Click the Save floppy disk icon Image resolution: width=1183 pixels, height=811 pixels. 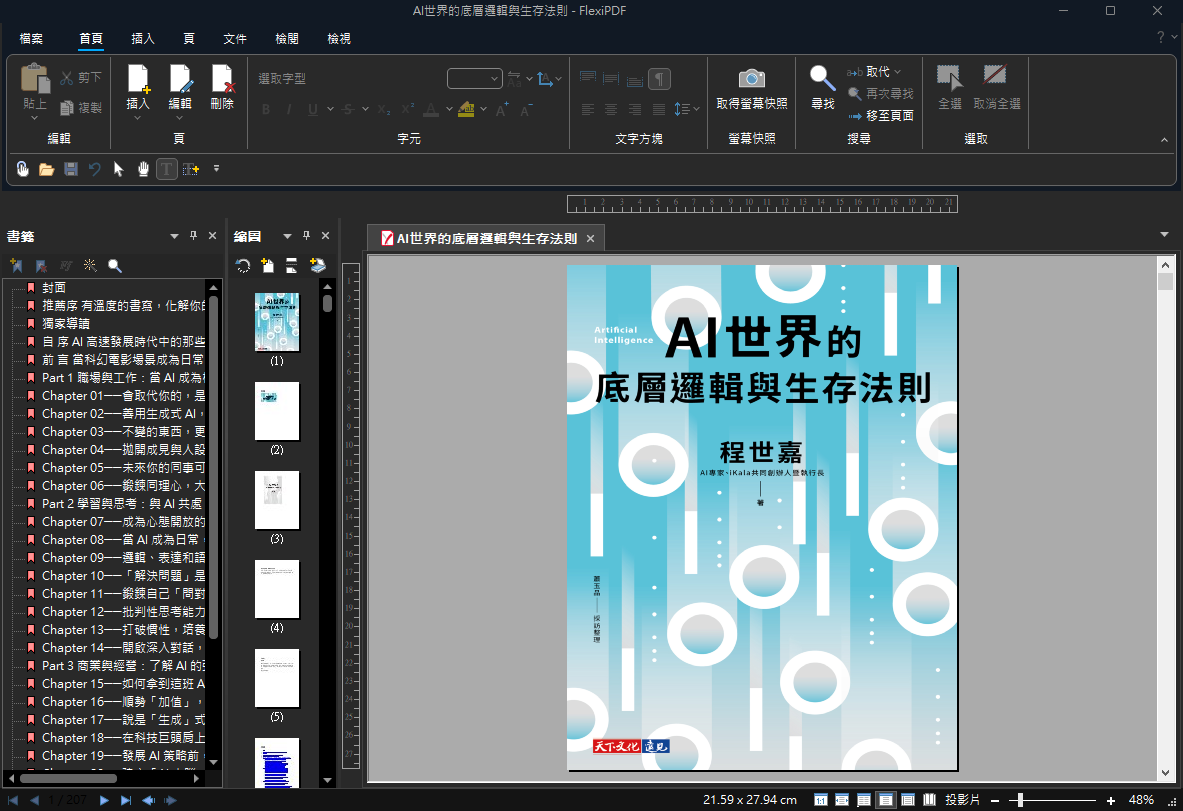tap(71, 169)
